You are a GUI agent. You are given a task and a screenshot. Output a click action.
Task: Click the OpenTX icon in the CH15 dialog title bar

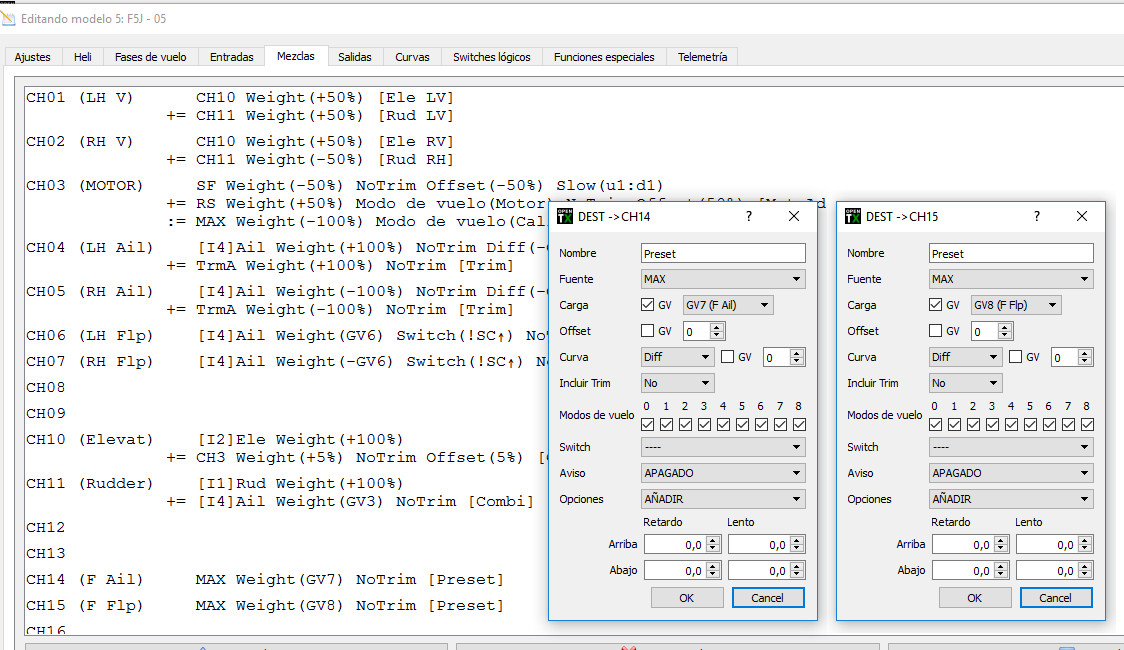(853, 216)
